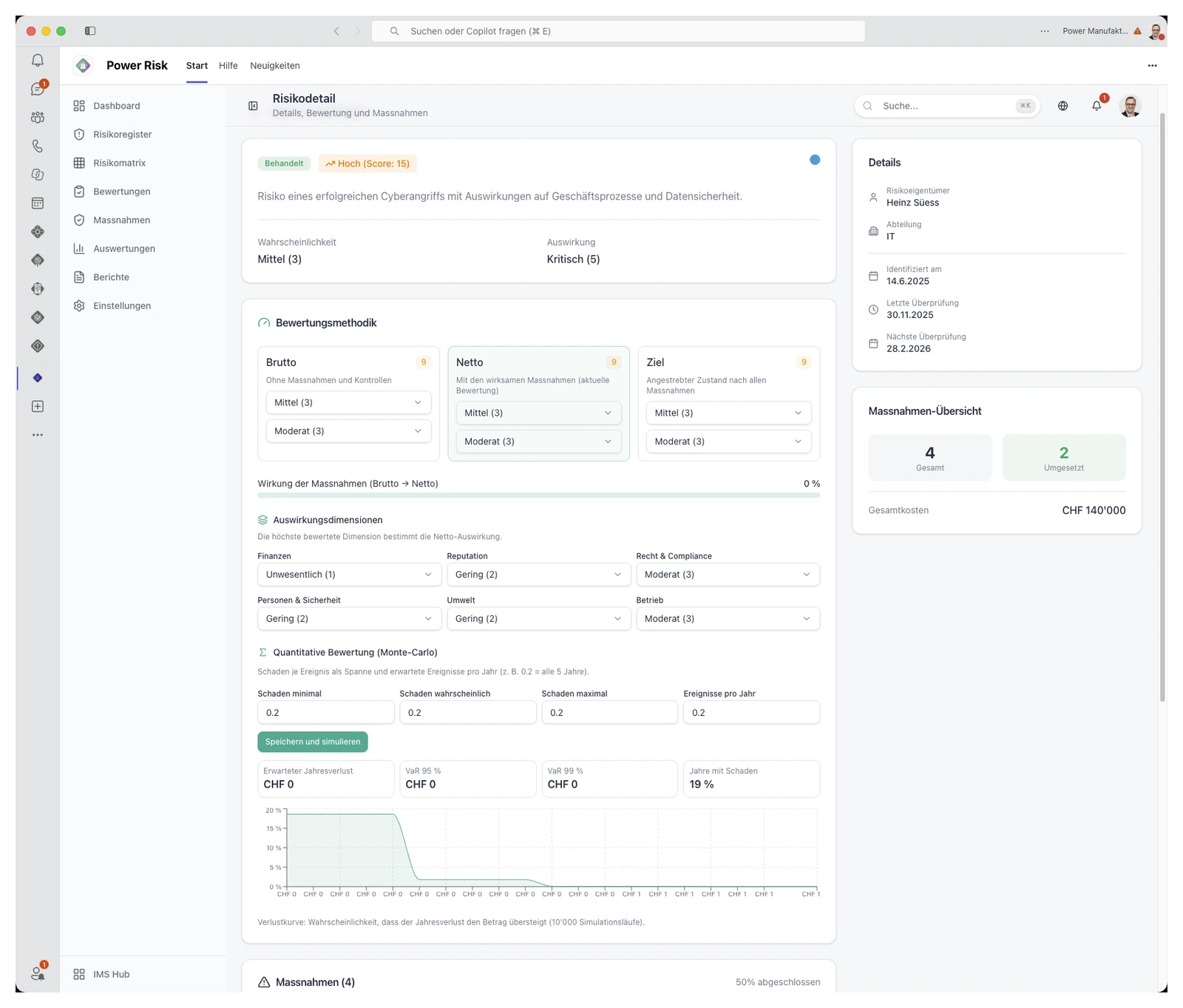Open the Teams Calls phone icon
Screen dimensions: 1183x1008
click(x=38, y=146)
